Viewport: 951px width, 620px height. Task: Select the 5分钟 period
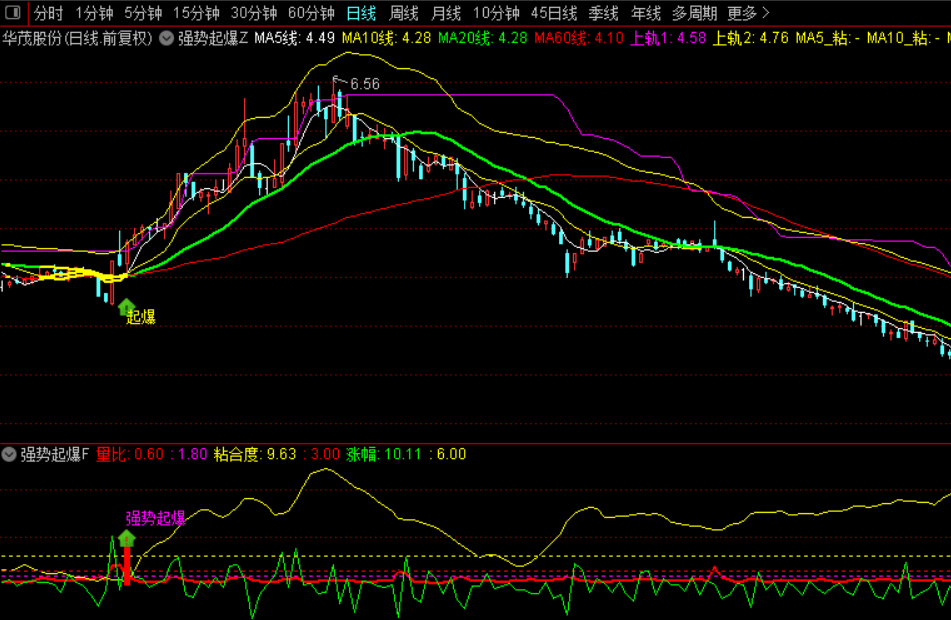click(x=143, y=13)
